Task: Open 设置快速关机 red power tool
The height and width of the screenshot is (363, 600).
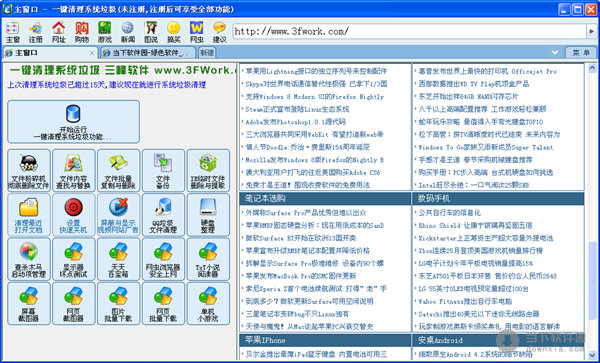Action: point(73,215)
